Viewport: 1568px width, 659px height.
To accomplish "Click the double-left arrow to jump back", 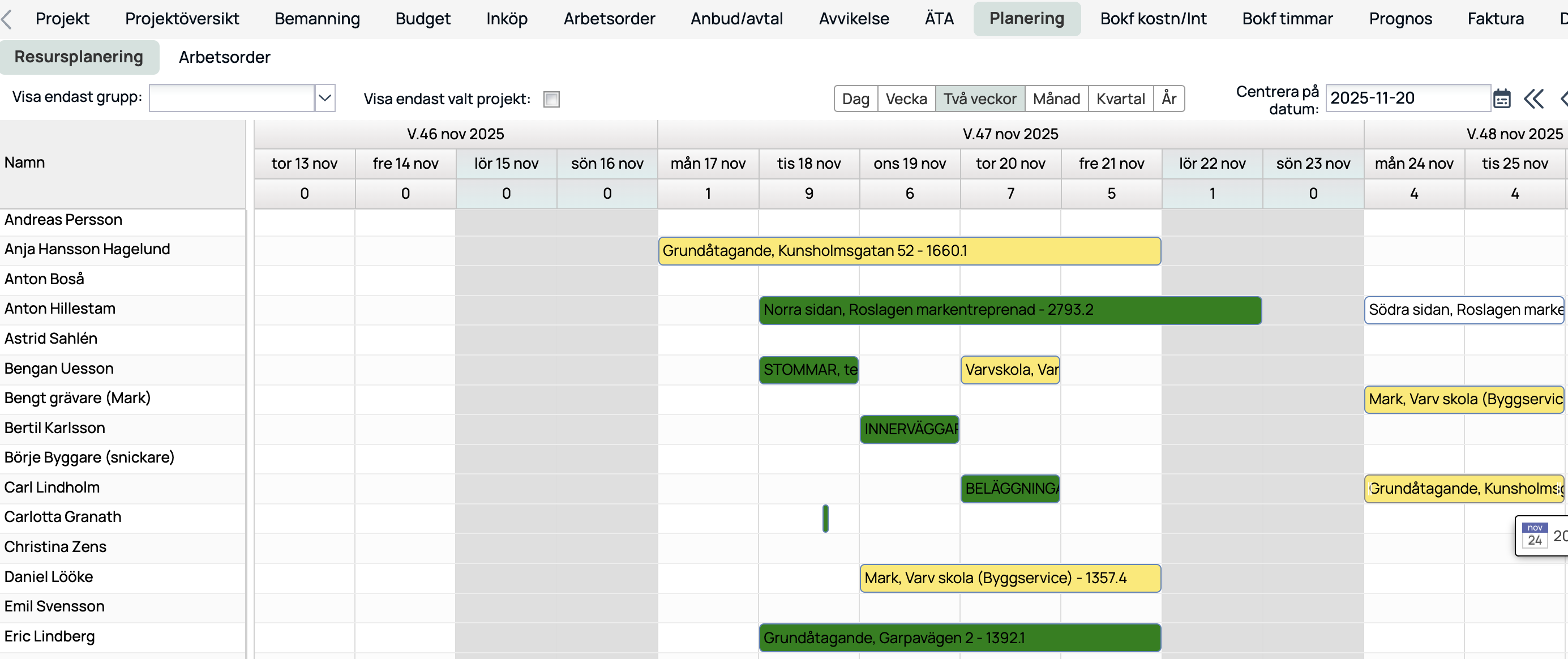I will (1533, 99).
